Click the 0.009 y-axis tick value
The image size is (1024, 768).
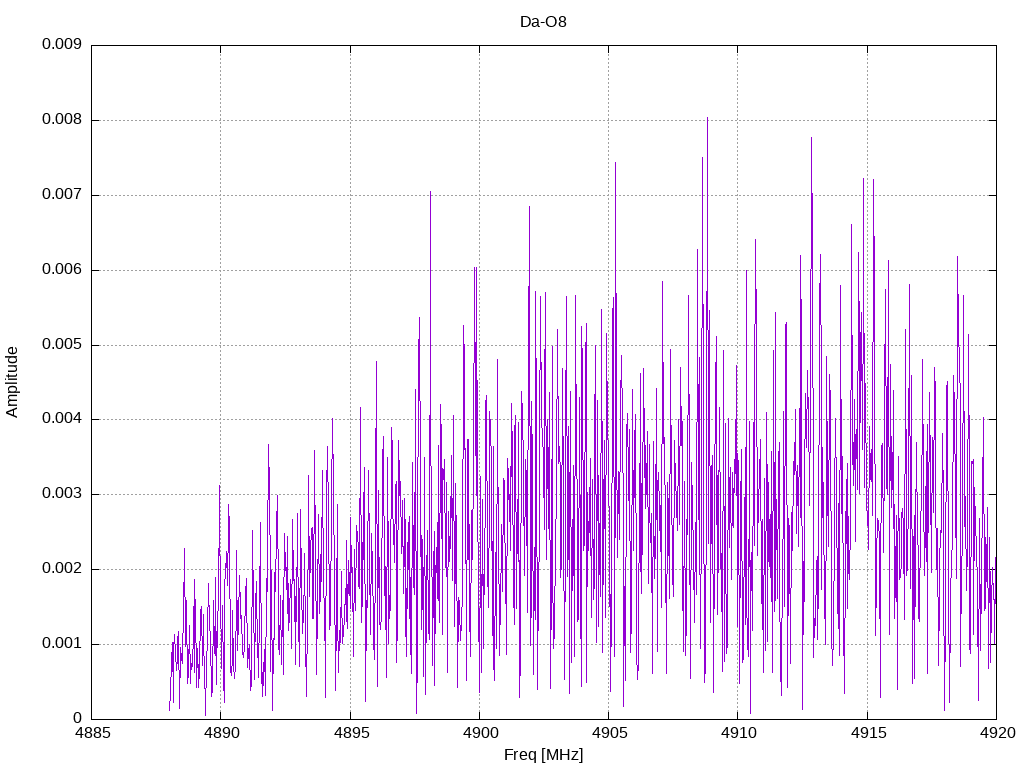(x=62, y=44)
